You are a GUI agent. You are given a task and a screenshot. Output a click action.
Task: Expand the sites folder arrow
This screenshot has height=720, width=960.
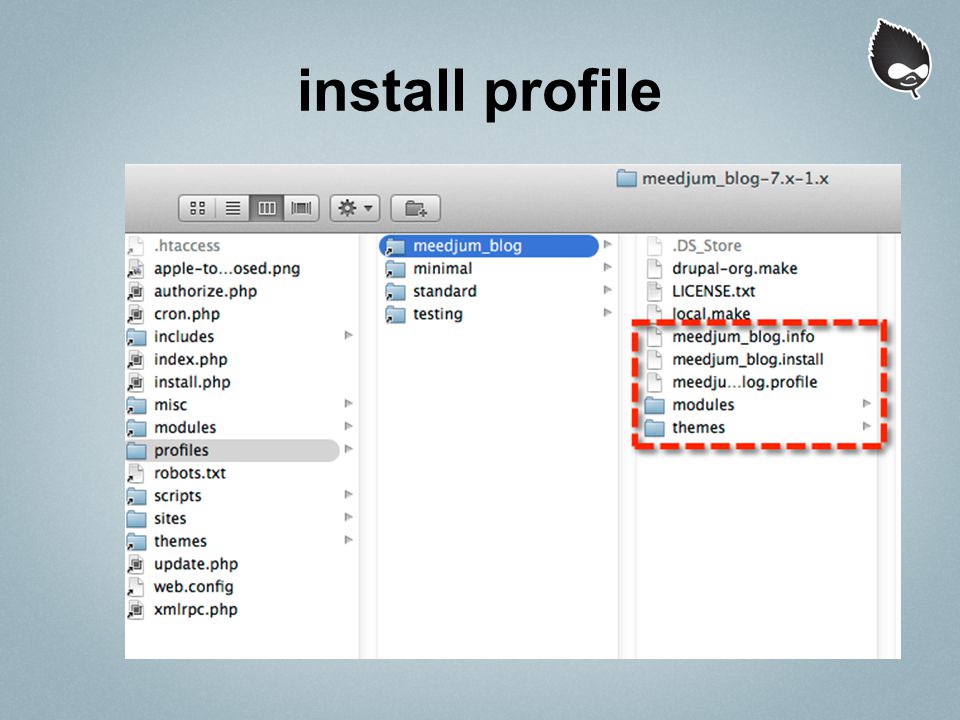click(x=348, y=517)
